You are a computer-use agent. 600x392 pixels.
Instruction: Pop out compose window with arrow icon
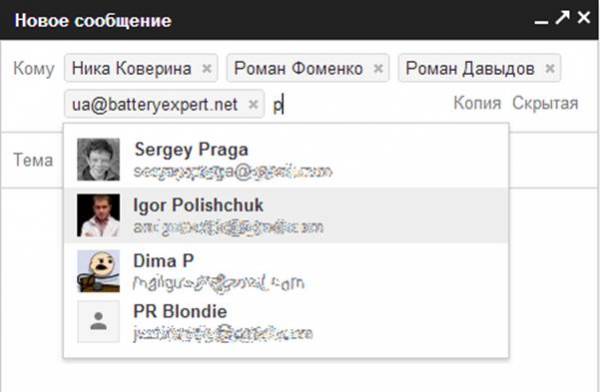point(562,18)
